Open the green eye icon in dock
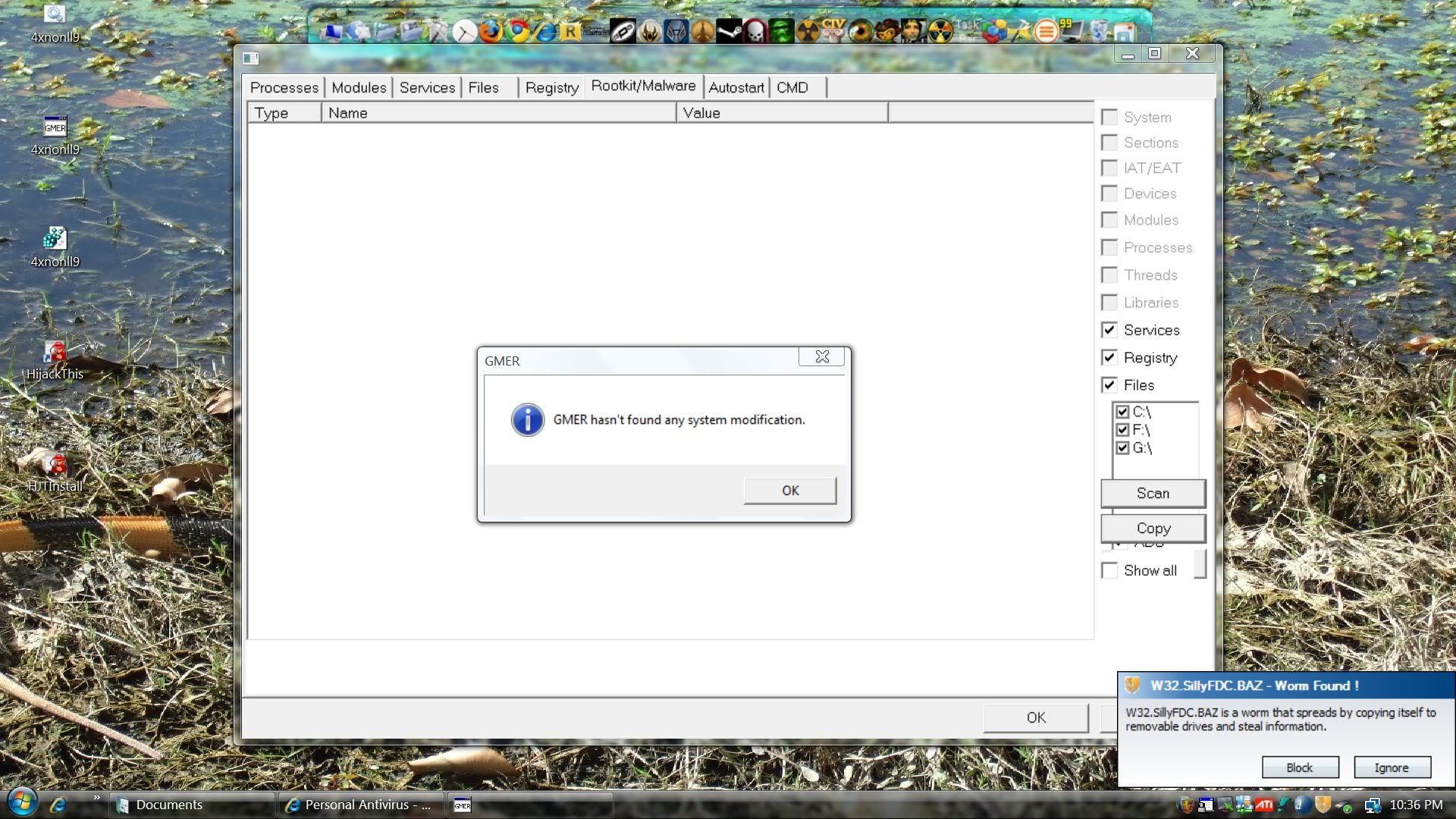1456x819 pixels. pyautogui.click(x=860, y=31)
